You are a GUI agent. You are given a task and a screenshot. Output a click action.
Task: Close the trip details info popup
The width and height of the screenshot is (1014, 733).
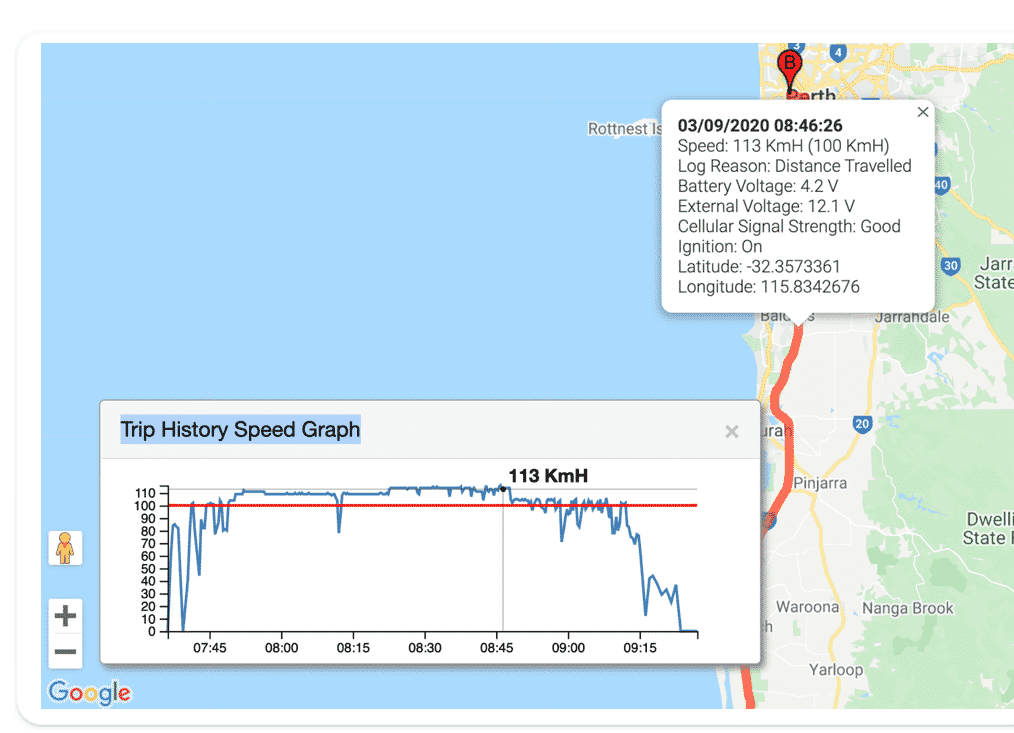[922, 113]
